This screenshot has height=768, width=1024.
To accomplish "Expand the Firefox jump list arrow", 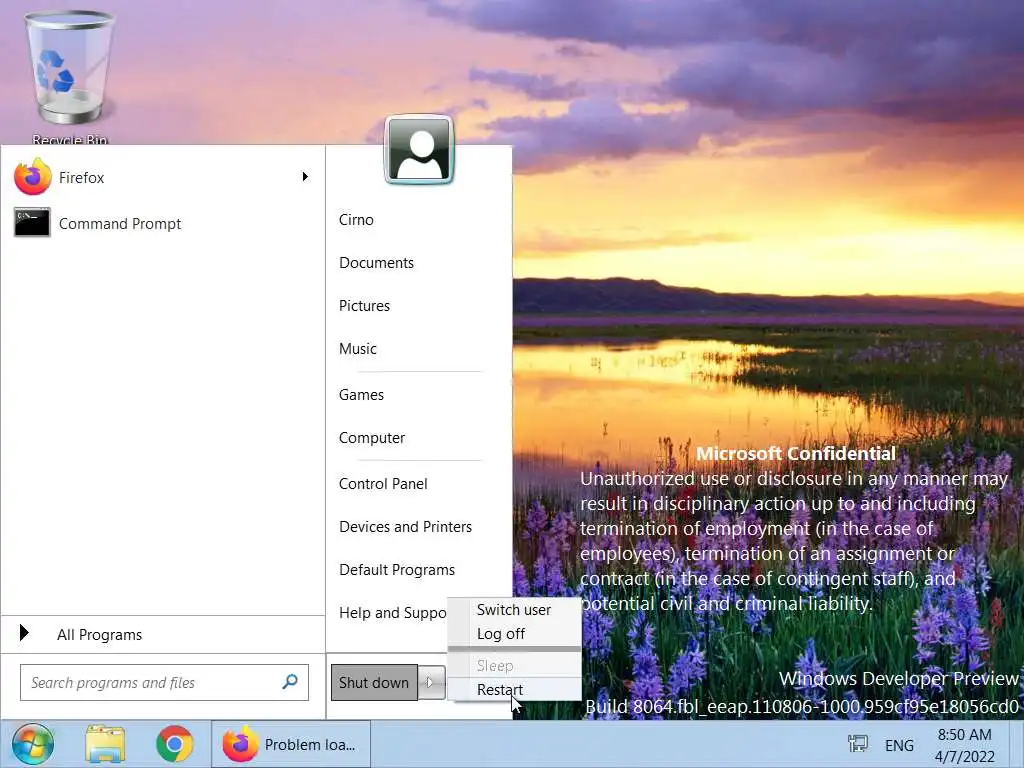I will pos(305,177).
